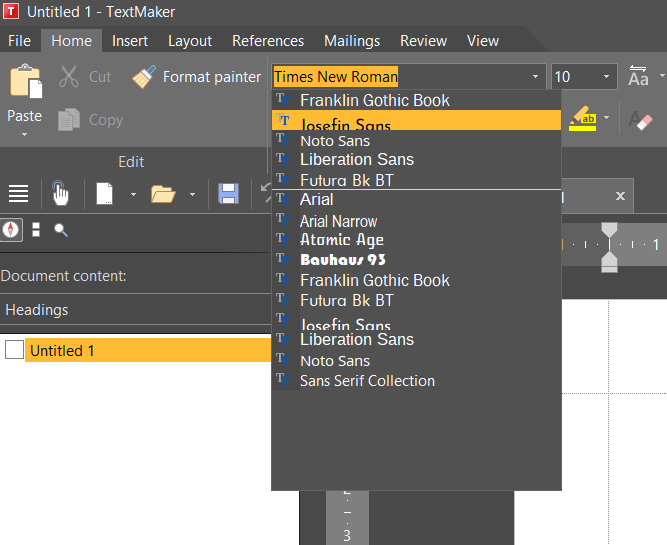Viewport: 667px width, 545px height.
Task: Expand the font size dropdown arrow
Action: tap(607, 77)
